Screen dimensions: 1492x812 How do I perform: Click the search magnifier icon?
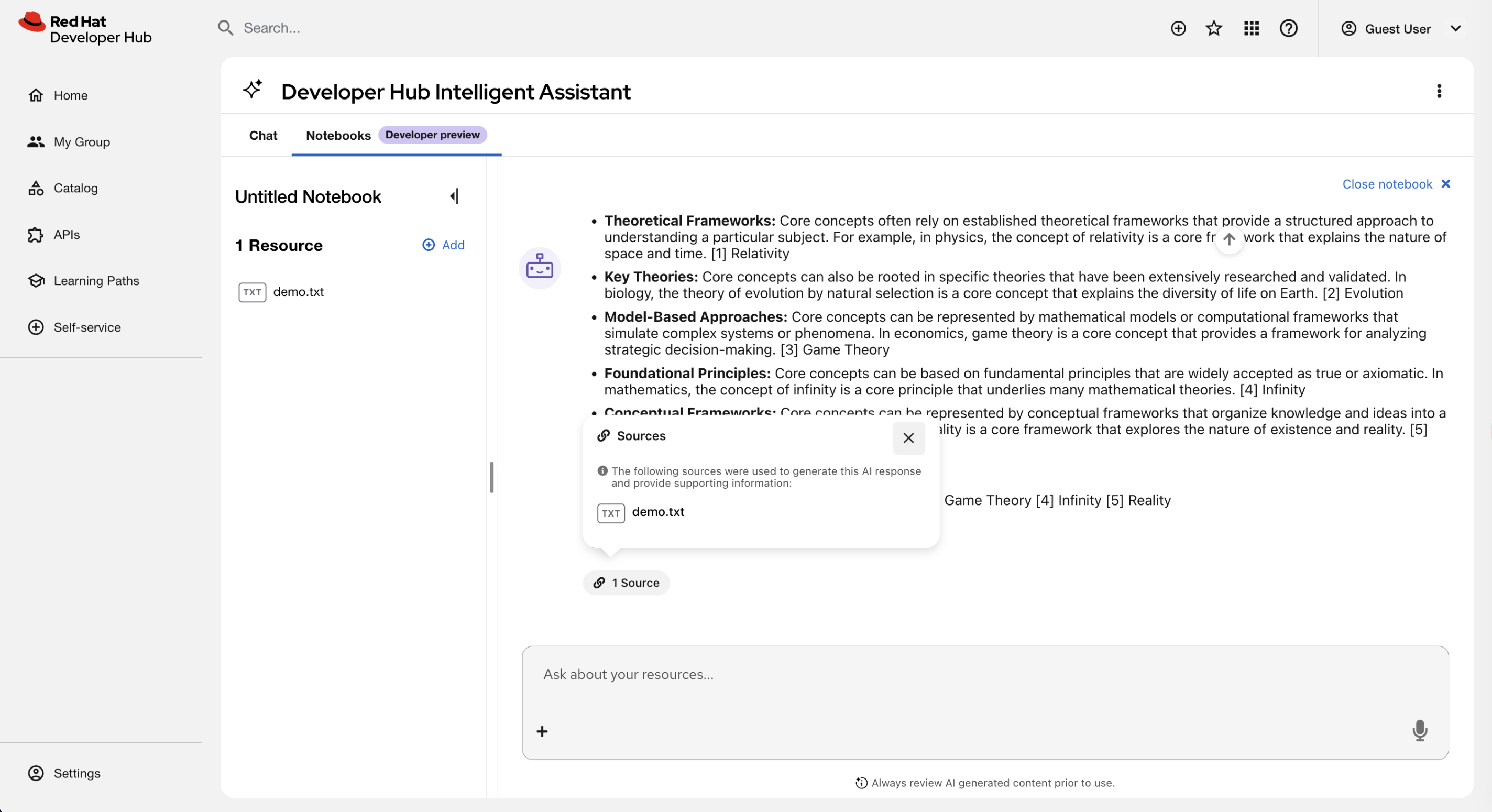(x=225, y=28)
